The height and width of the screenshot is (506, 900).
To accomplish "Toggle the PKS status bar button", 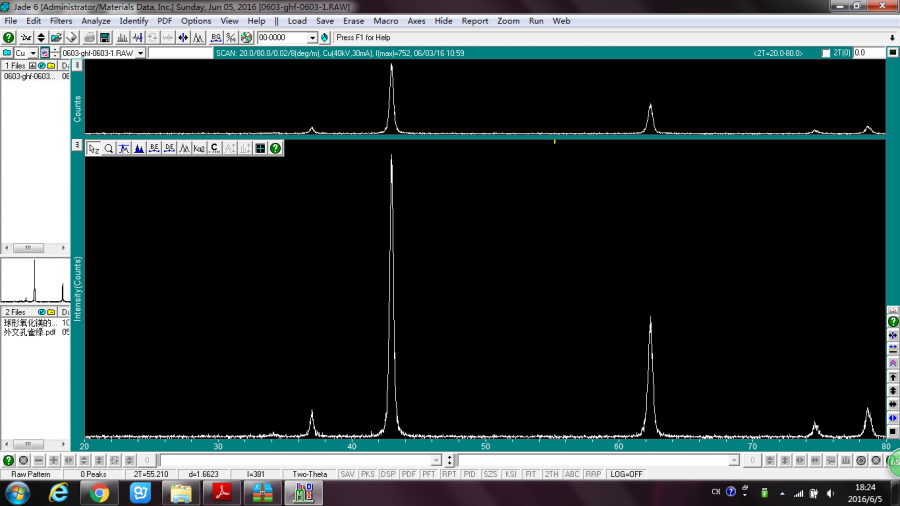I will pyautogui.click(x=368, y=474).
